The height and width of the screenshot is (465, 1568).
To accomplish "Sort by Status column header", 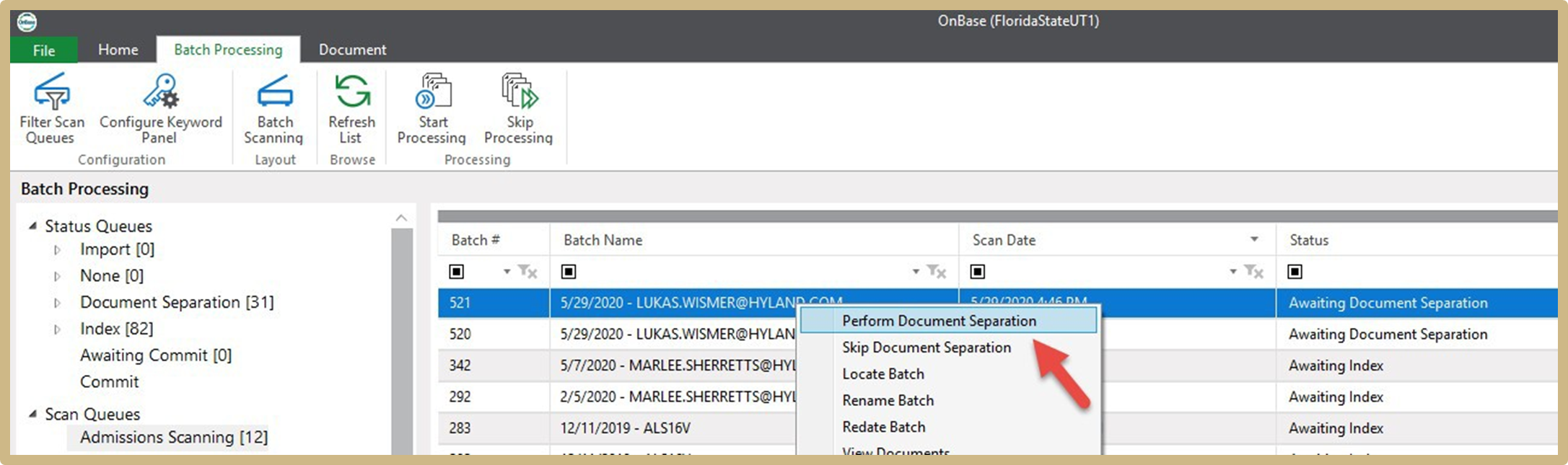I will [x=1416, y=240].
